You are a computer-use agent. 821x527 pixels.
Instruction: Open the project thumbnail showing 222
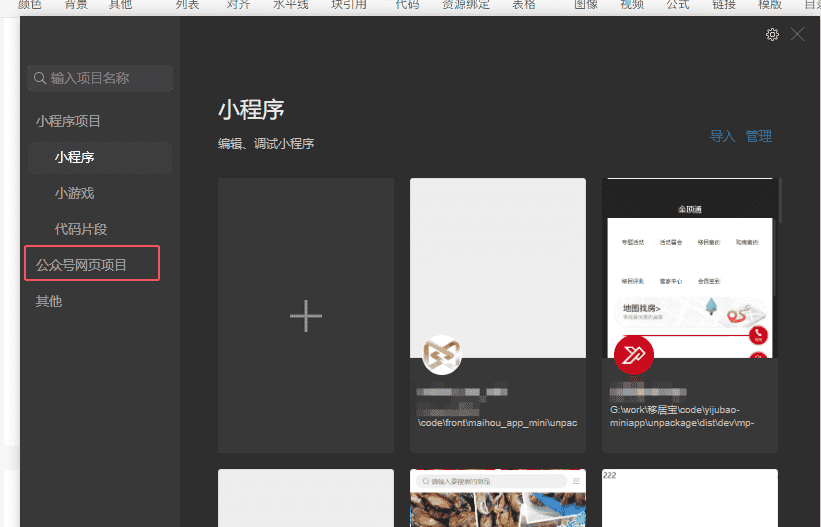click(690, 498)
